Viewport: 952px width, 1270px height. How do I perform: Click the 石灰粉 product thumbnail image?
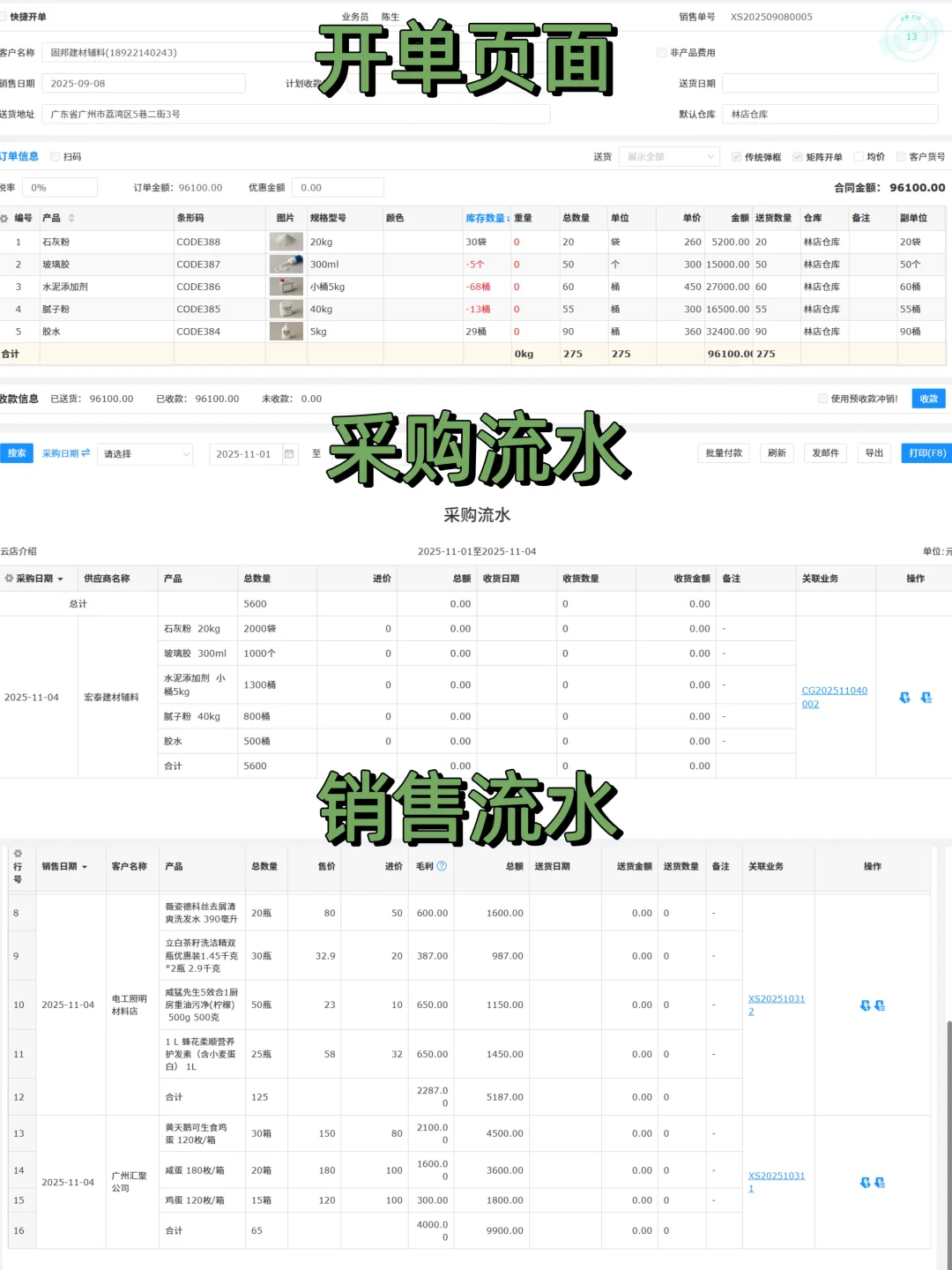tap(286, 241)
